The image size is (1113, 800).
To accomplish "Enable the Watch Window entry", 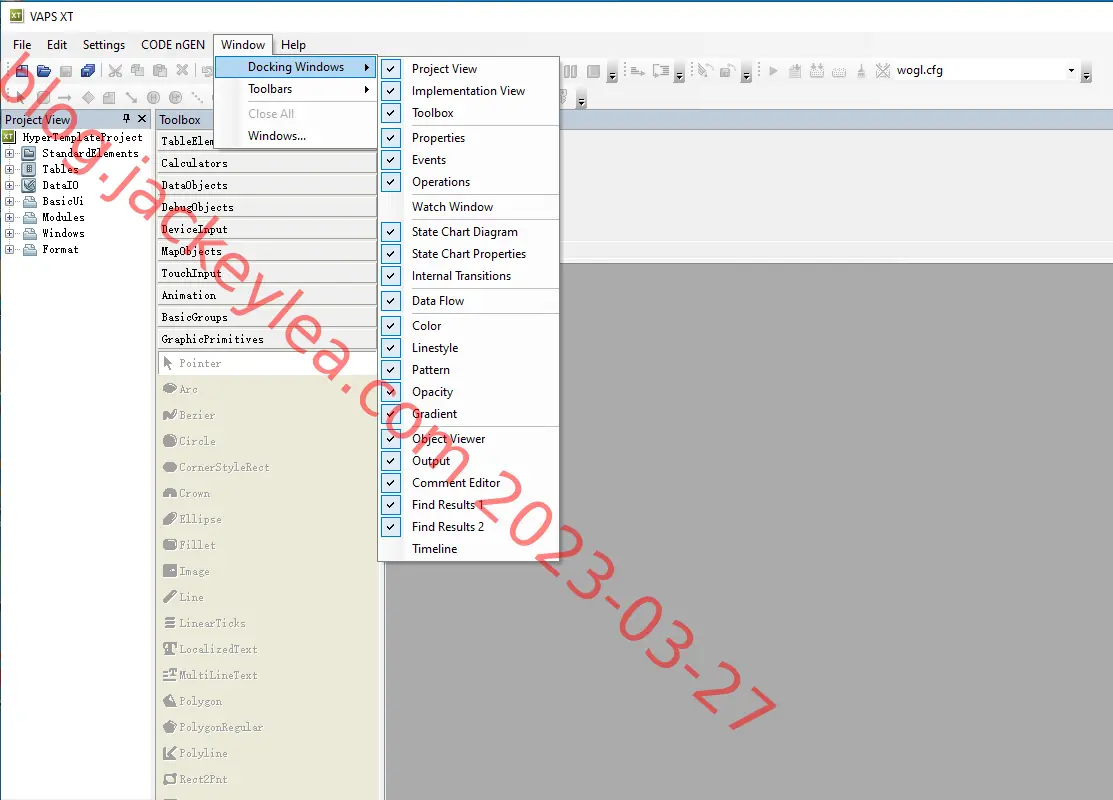I will pyautogui.click(x=469, y=207).
